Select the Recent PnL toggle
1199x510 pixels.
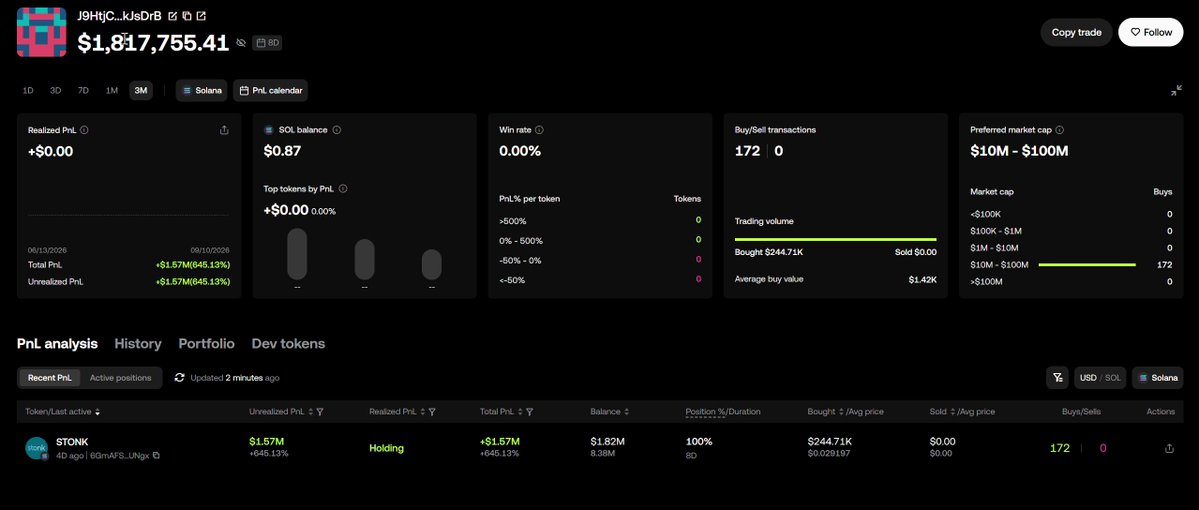coord(50,378)
